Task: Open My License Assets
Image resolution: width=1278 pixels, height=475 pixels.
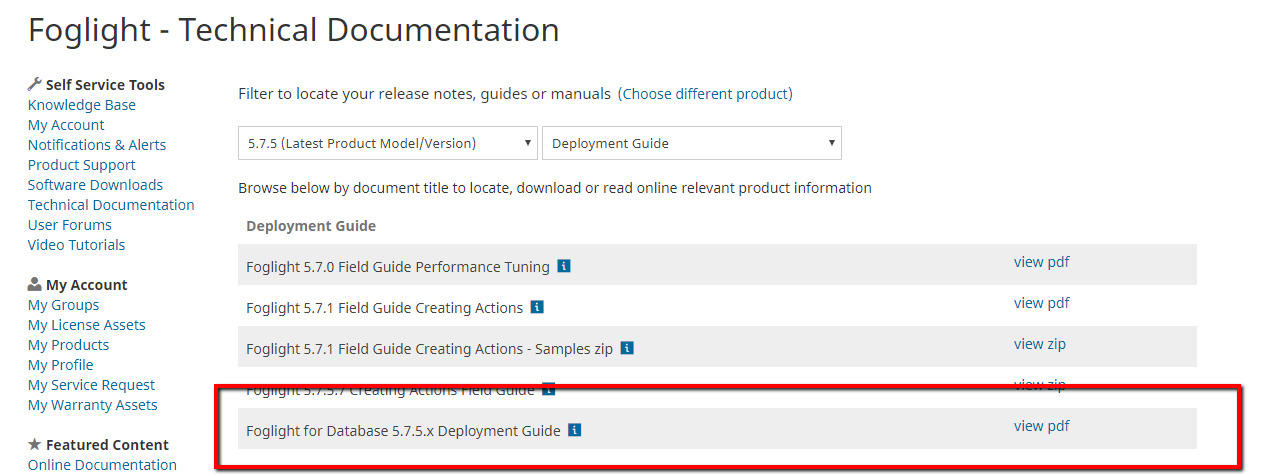Action: point(87,325)
